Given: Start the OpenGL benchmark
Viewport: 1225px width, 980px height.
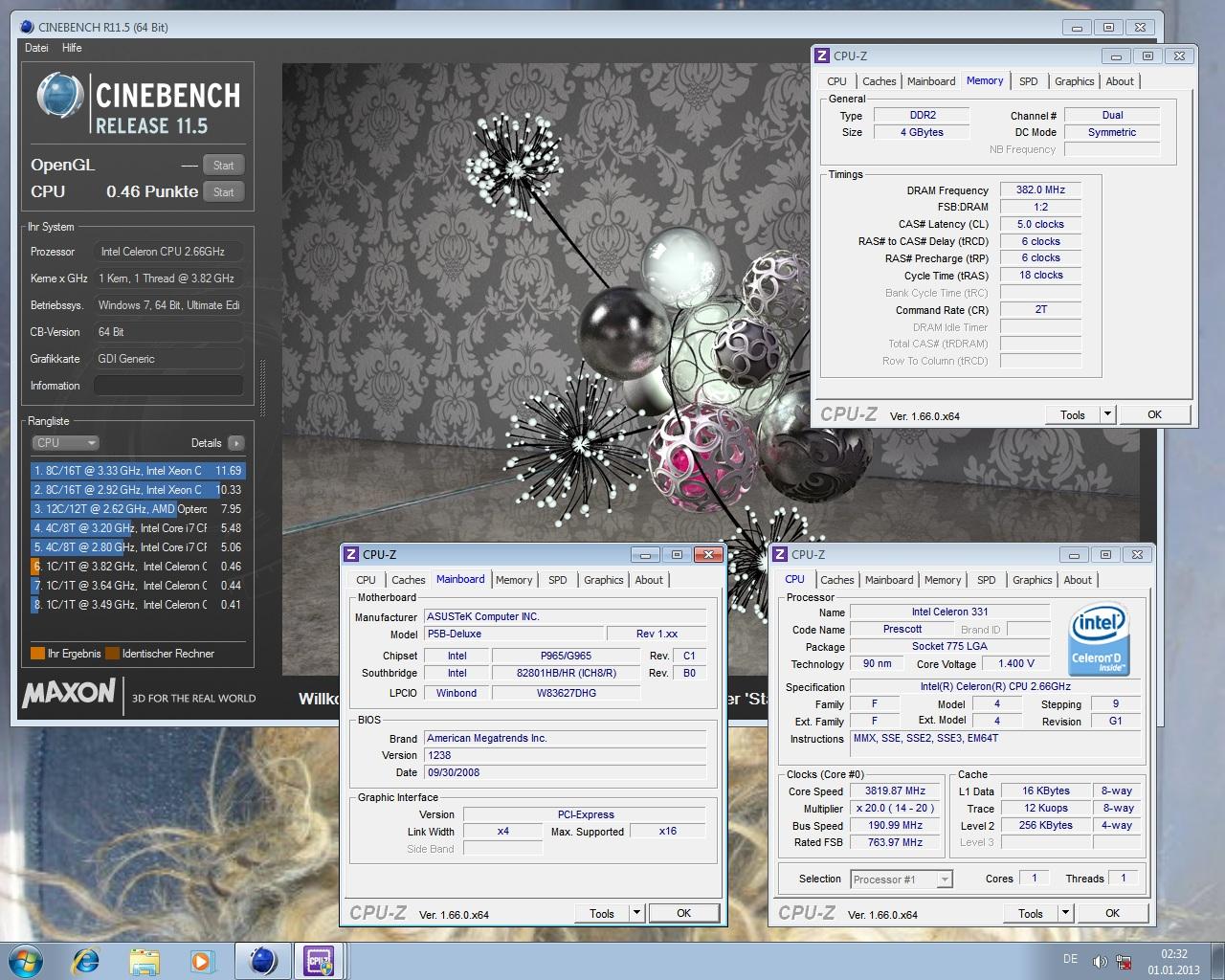Looking at the screenshot, I should pos(224,165).
